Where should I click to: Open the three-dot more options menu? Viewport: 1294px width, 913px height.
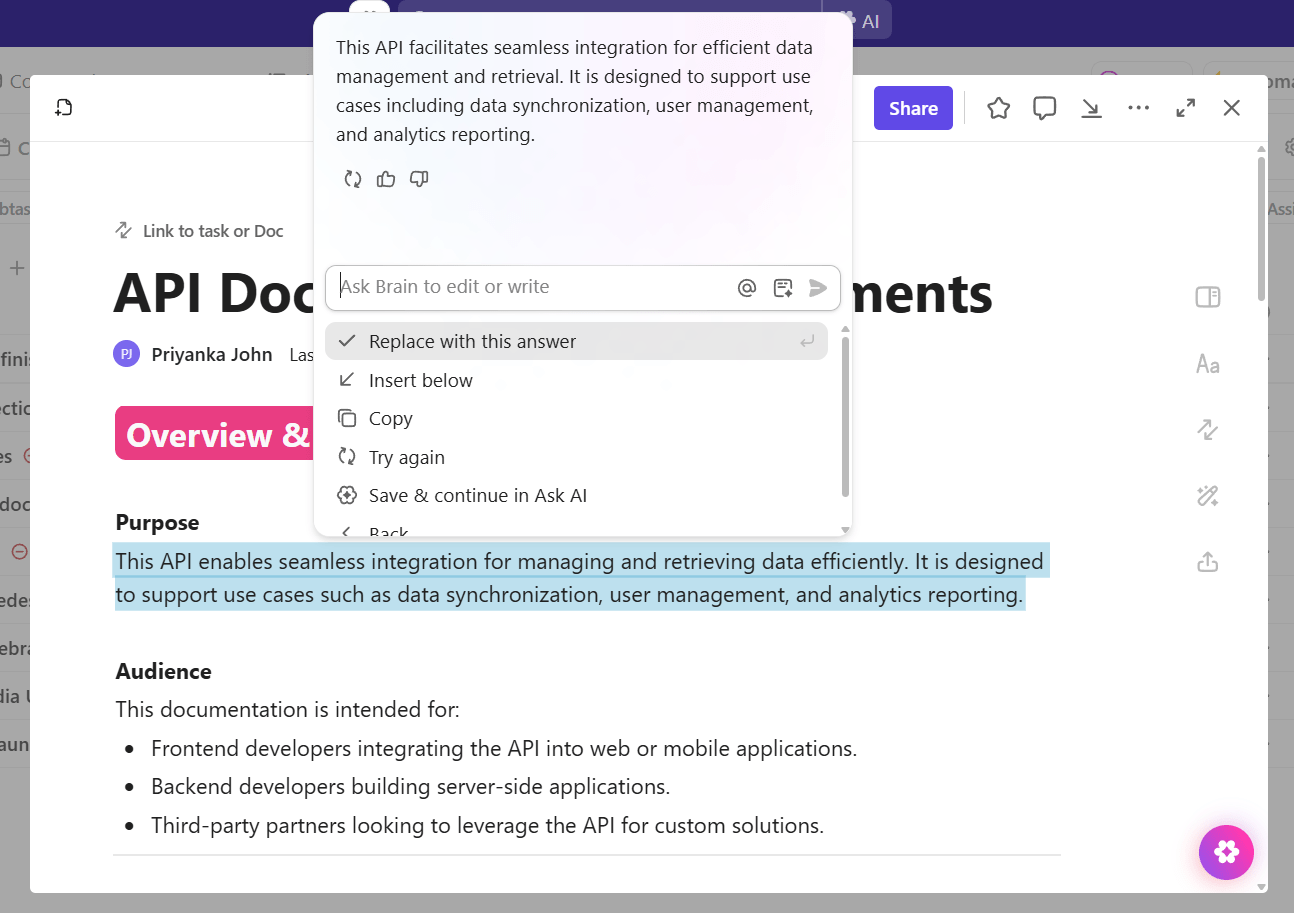[1138, 108]
